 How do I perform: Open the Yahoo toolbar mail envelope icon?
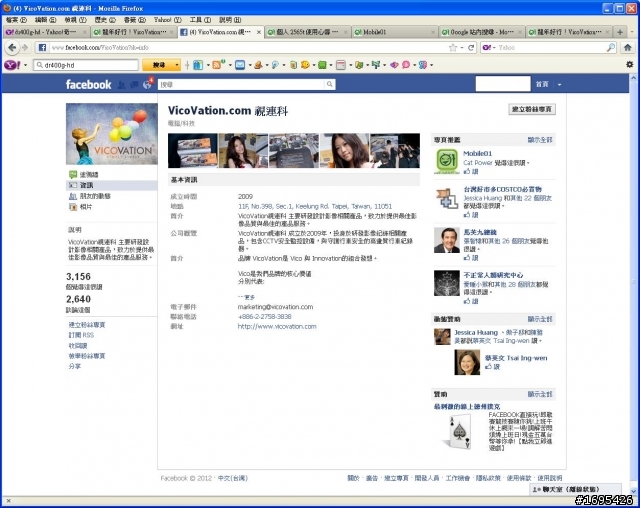coord(240,65)
